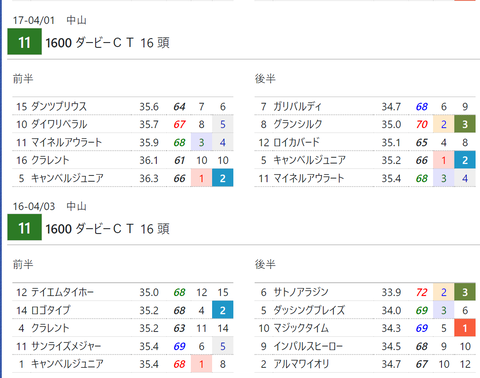Image resolution: width=480 pixels, height=378 pixels.
Task: Select horse name サンライズメジャー
Action: point(66,346)
